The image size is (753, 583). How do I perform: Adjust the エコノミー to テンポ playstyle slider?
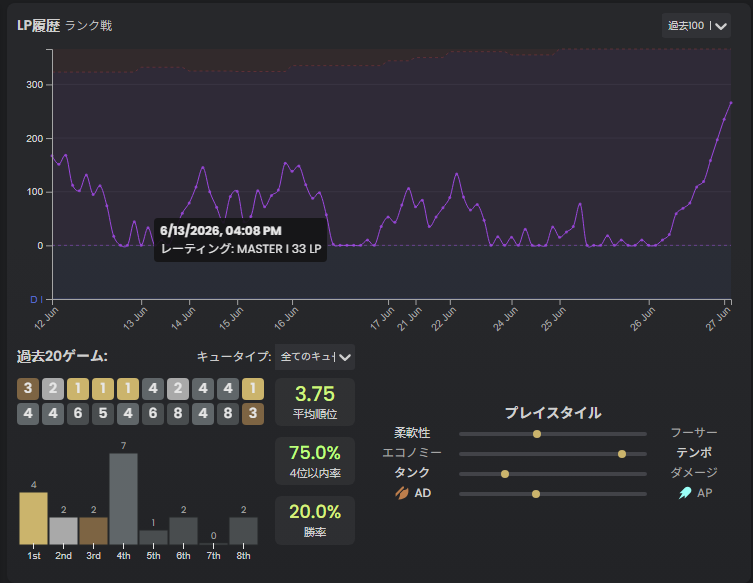point(553,454)
